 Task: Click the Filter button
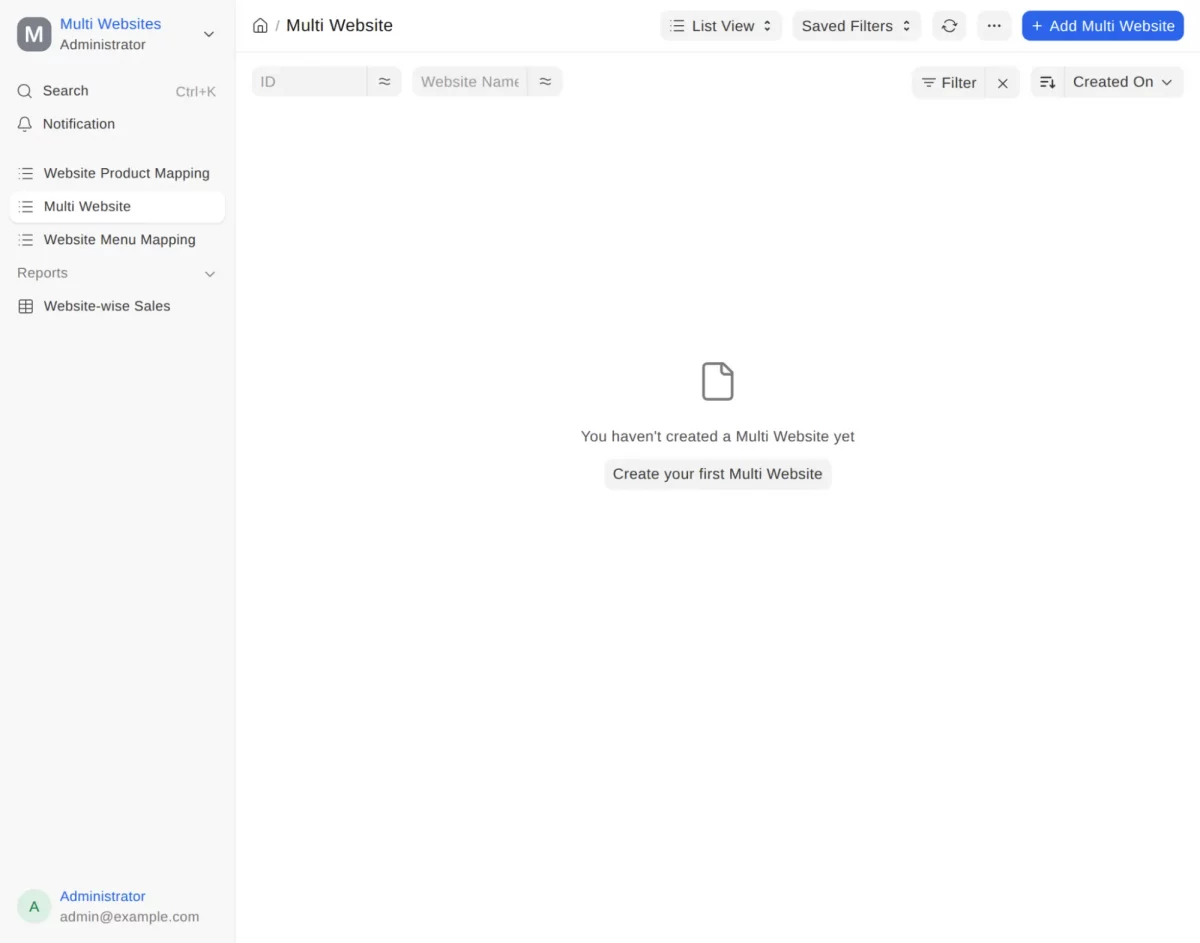(x=949, y=83)
